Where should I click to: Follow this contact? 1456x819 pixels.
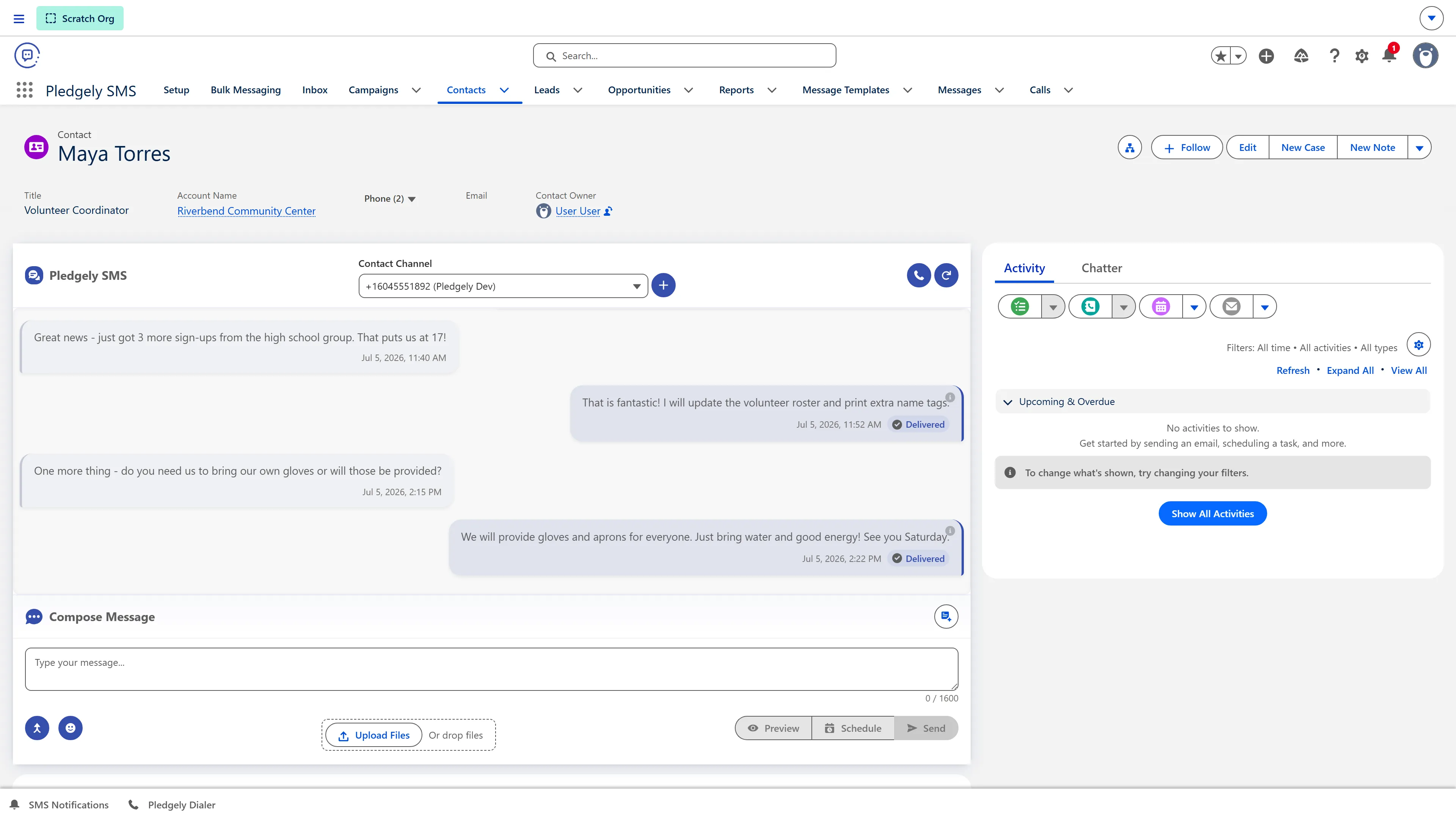click(1187, 147)
